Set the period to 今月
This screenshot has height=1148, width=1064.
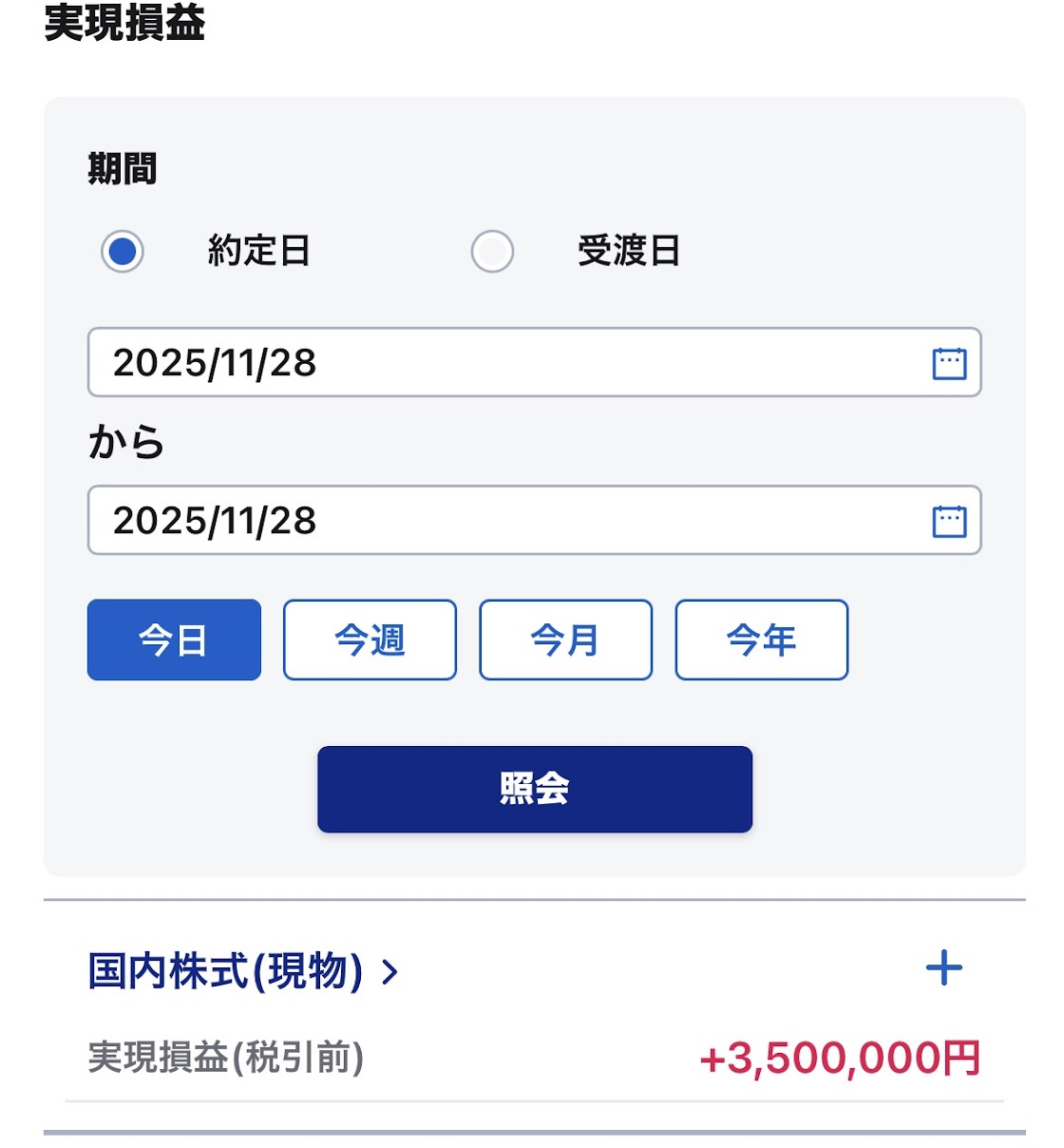(x=565, y=640)
